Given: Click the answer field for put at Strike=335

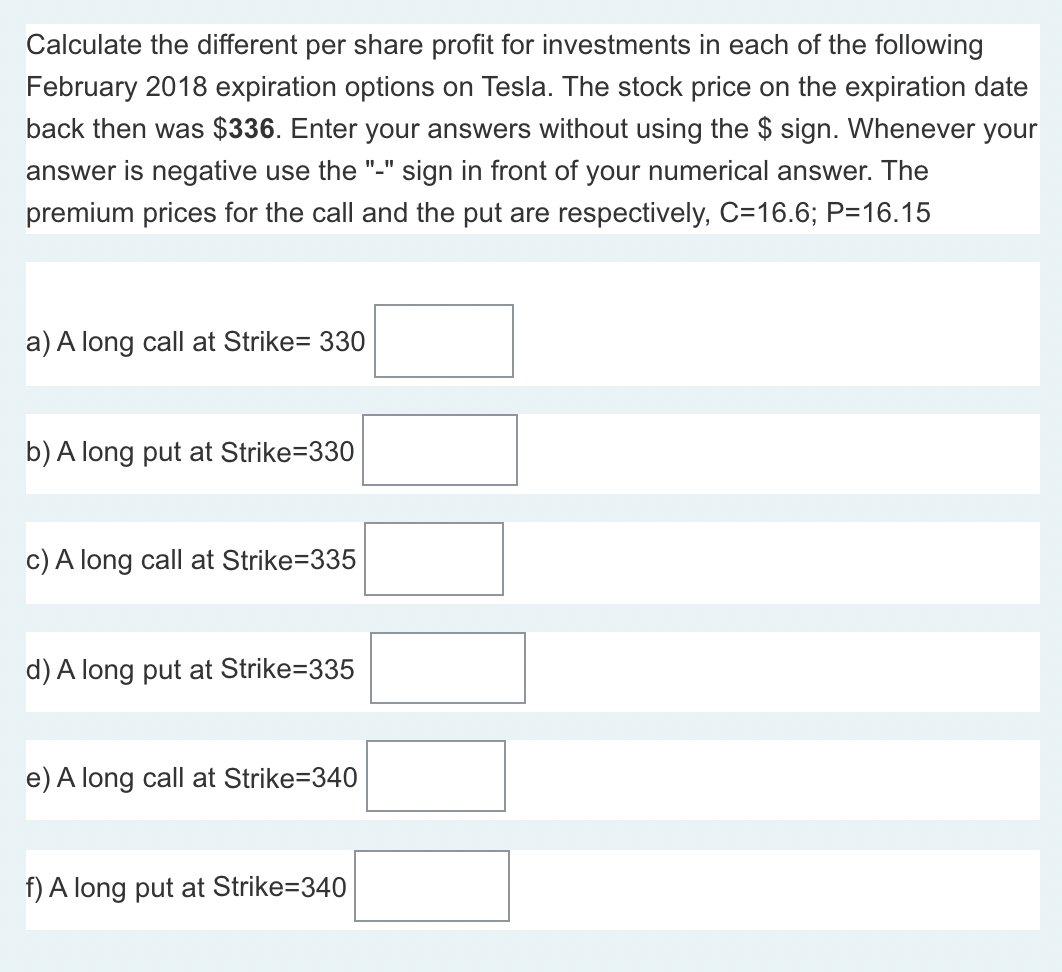Looking at the screenshot, I should 448,668.
